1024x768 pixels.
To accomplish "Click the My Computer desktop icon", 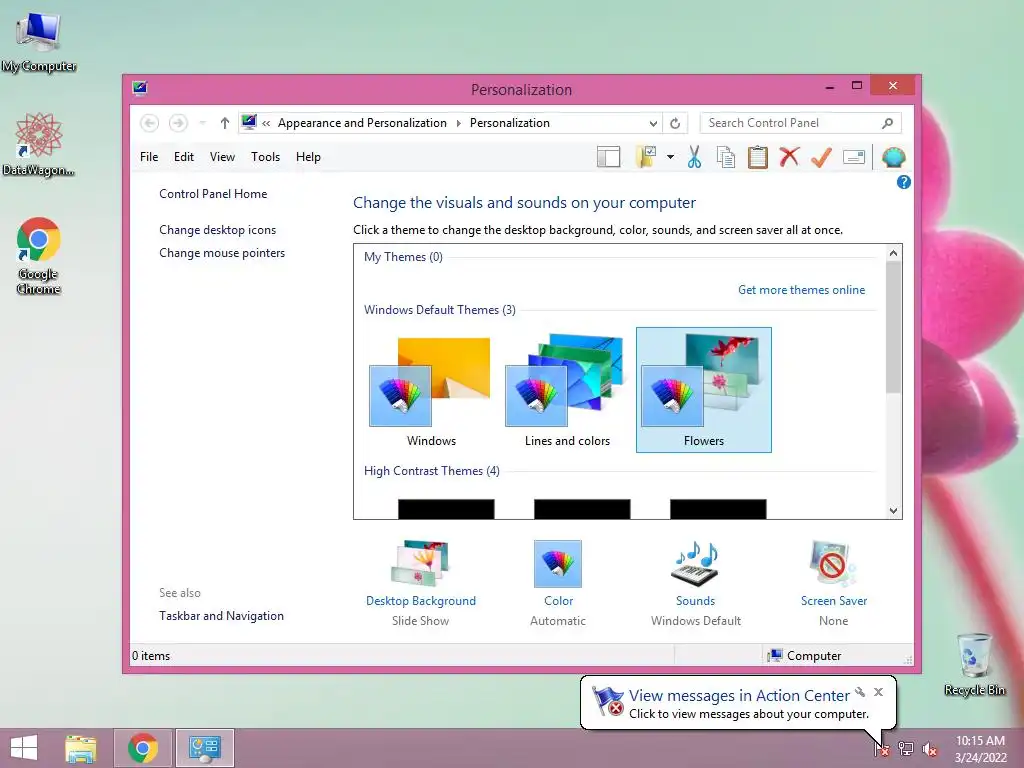I will click(39, 42).
